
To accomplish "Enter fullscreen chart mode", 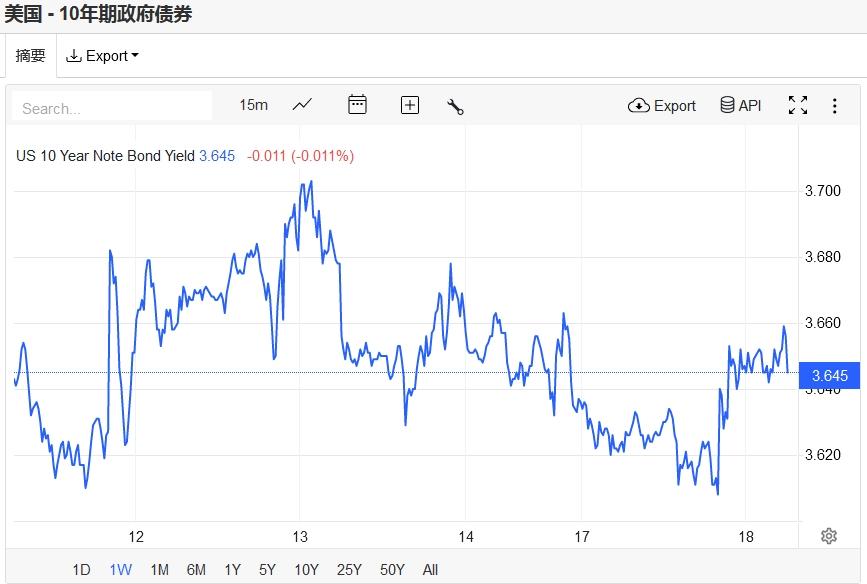I will coord(797,105).
